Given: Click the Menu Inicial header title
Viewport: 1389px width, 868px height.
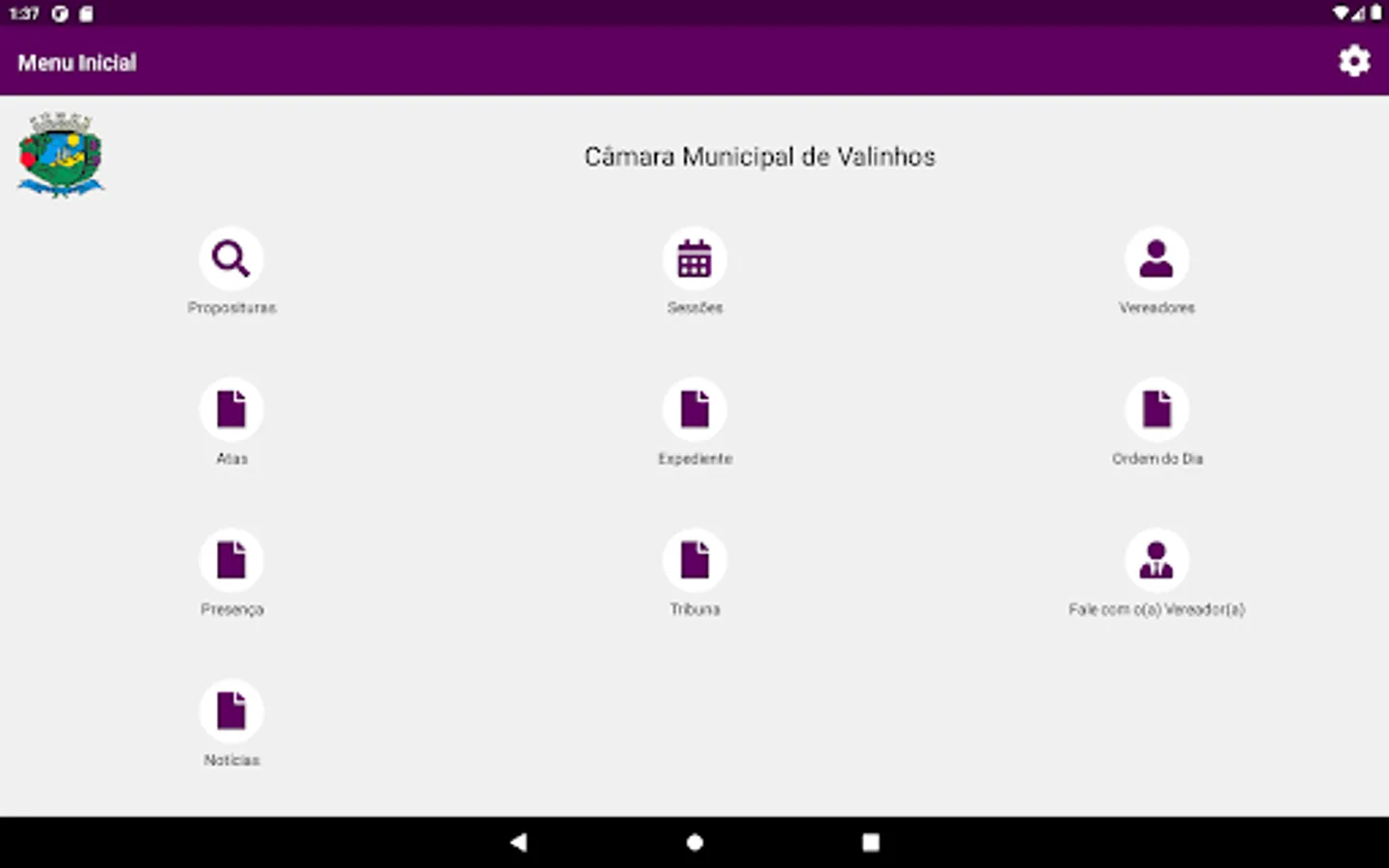Looking at the screenshot, I should pos(77,63).
